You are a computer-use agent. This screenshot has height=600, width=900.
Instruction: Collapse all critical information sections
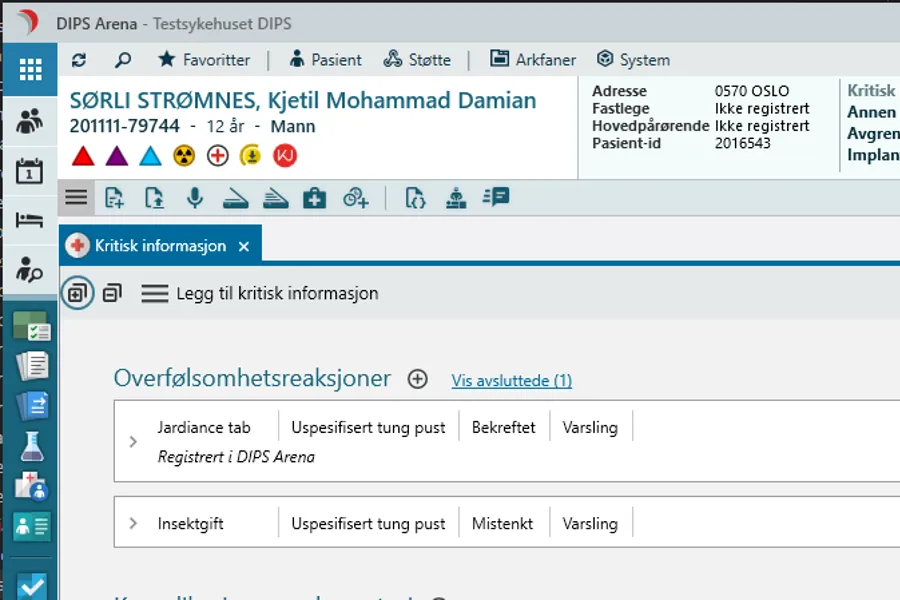click(112, 294)
